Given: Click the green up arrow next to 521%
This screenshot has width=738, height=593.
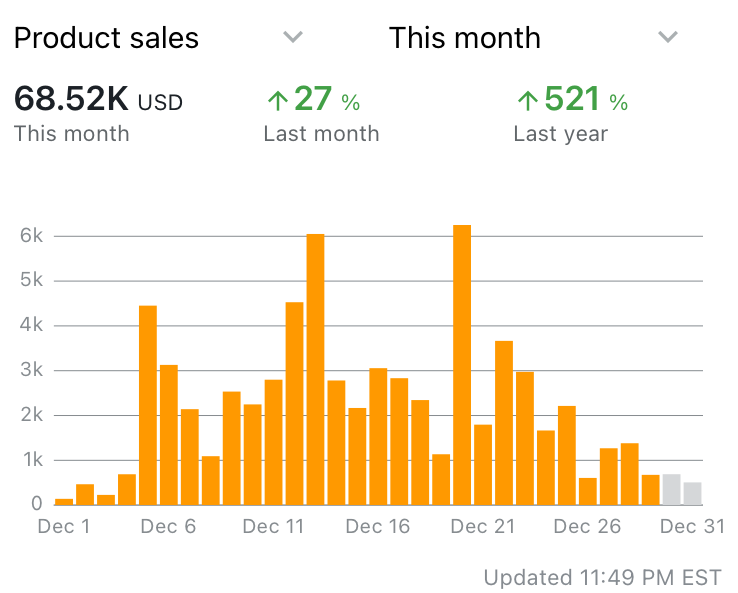Looking at the screenshot, I should point(527,100).
